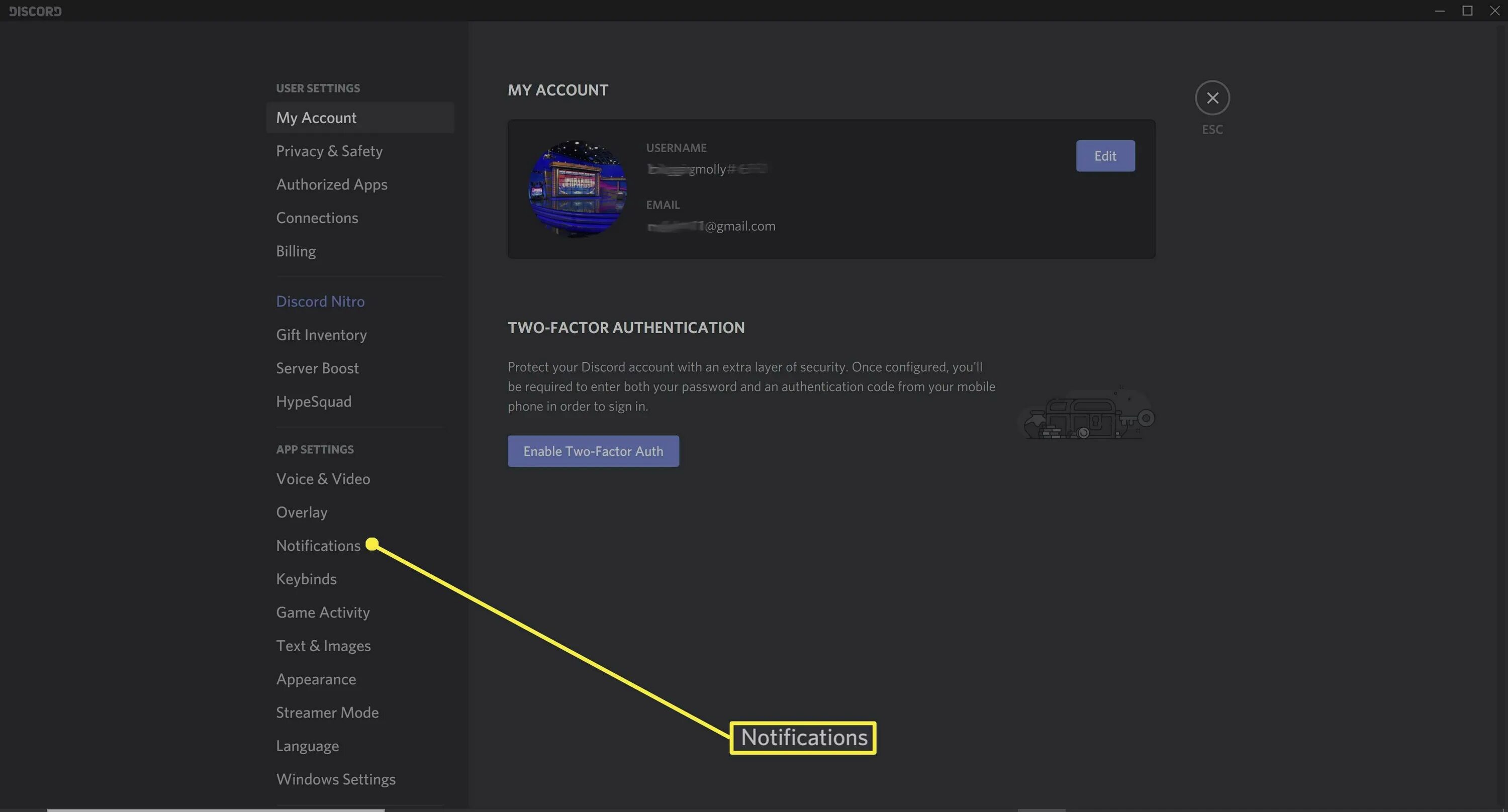This screenshot has height=812, width=1508.
Task: Open Game Activity settings
Action: (x=323, y=612)
